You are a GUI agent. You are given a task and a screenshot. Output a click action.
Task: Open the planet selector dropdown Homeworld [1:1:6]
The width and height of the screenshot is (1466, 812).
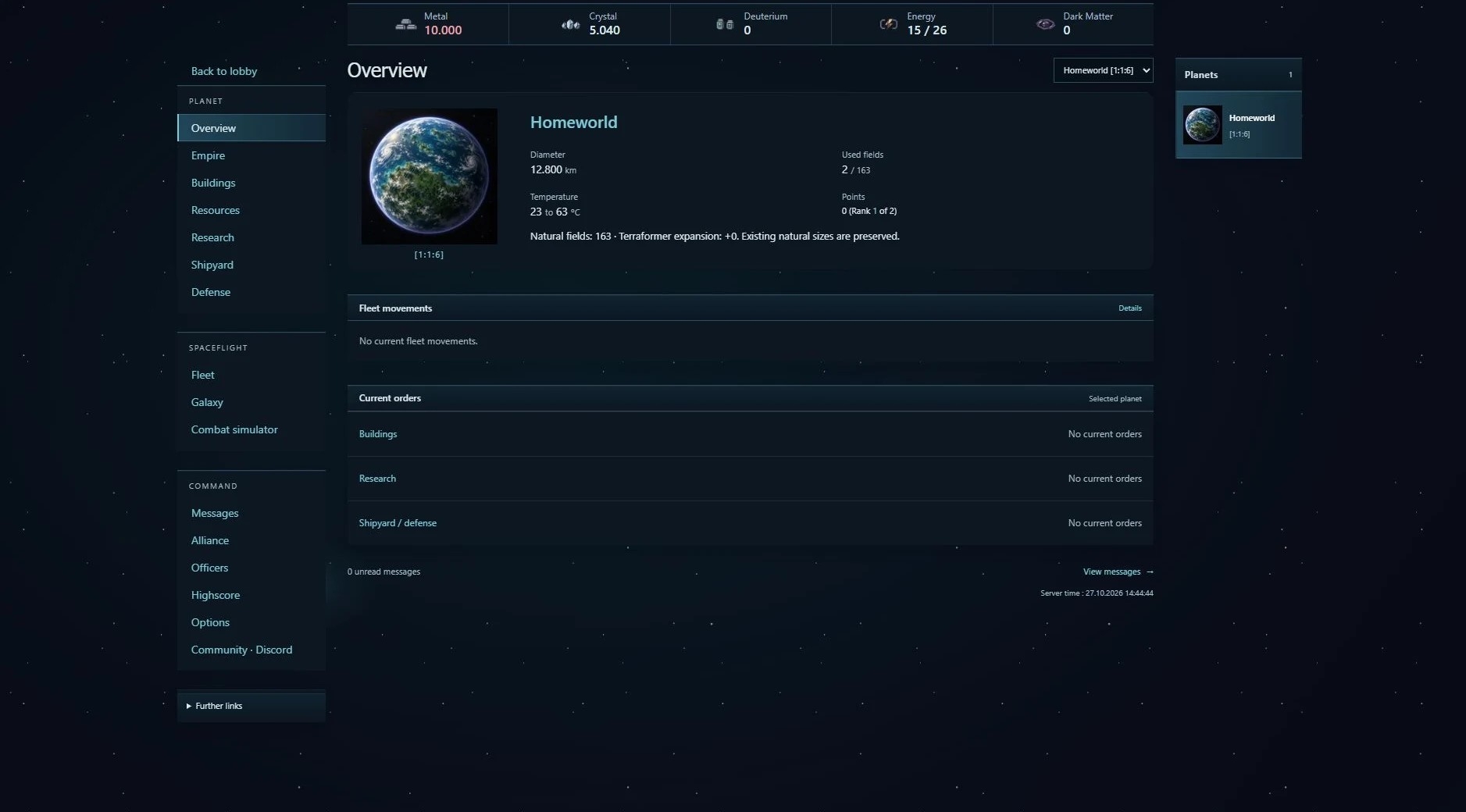pos(1103,70)
